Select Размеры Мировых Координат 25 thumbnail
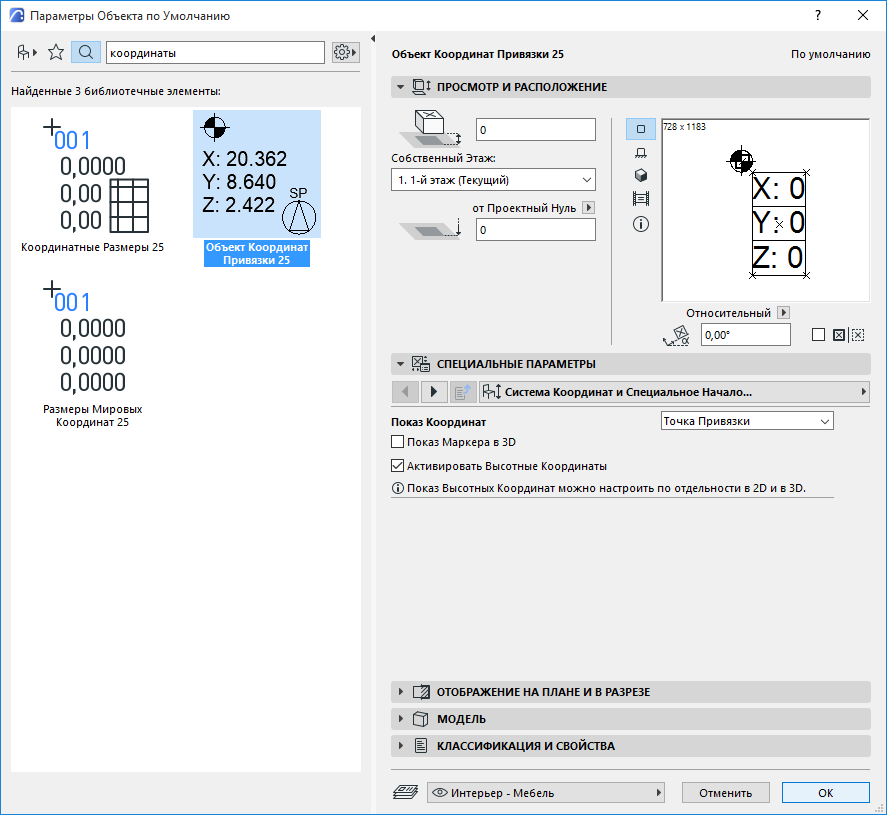The height and width of the screenshot is (815, 887). (x=93, y=353)
